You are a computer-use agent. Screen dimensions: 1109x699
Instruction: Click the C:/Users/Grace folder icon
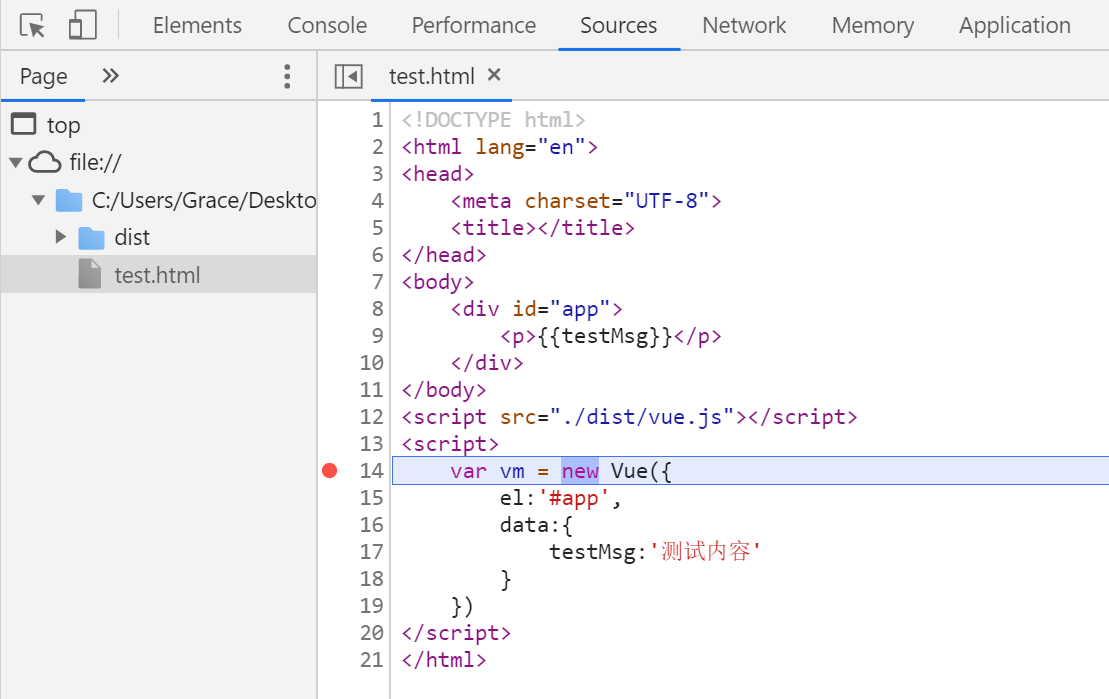point(69,200)
